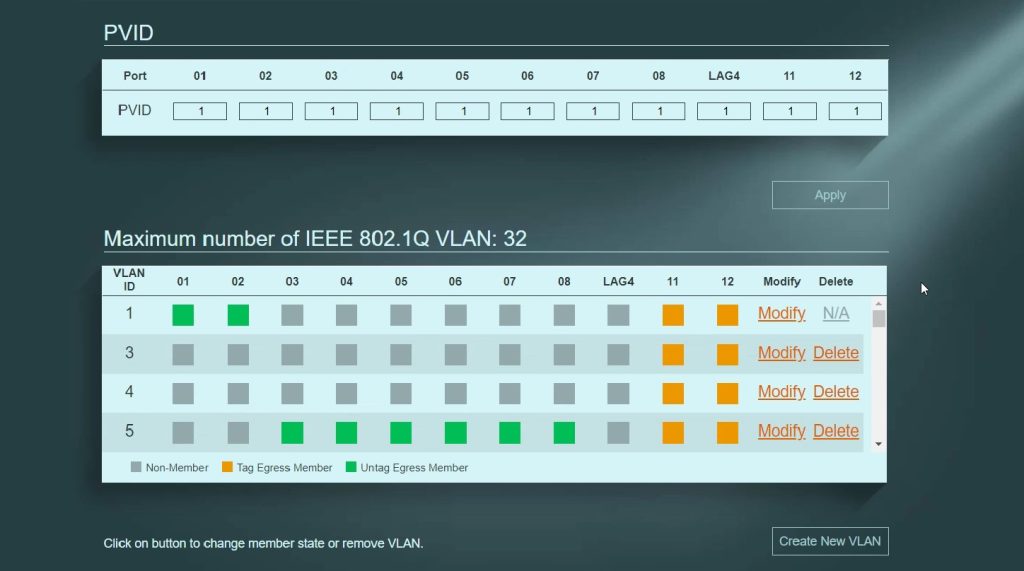Open Modify link for VLAN 1
1024x571 pixels.
point(781,314)
